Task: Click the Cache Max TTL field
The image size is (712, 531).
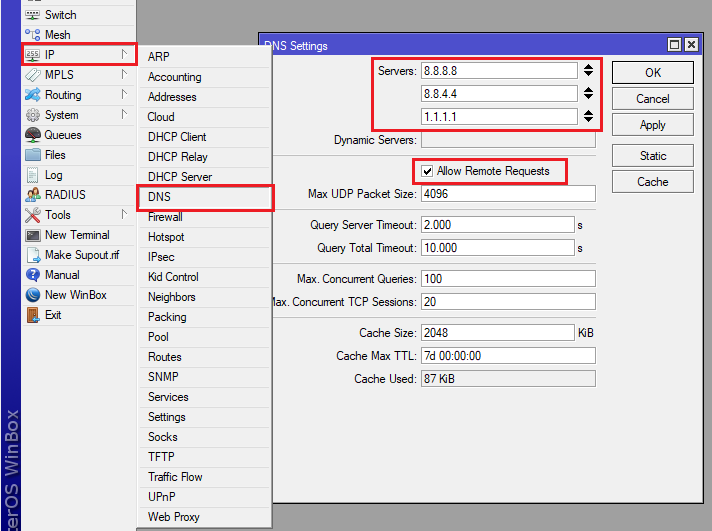Action: pos(508,356)
